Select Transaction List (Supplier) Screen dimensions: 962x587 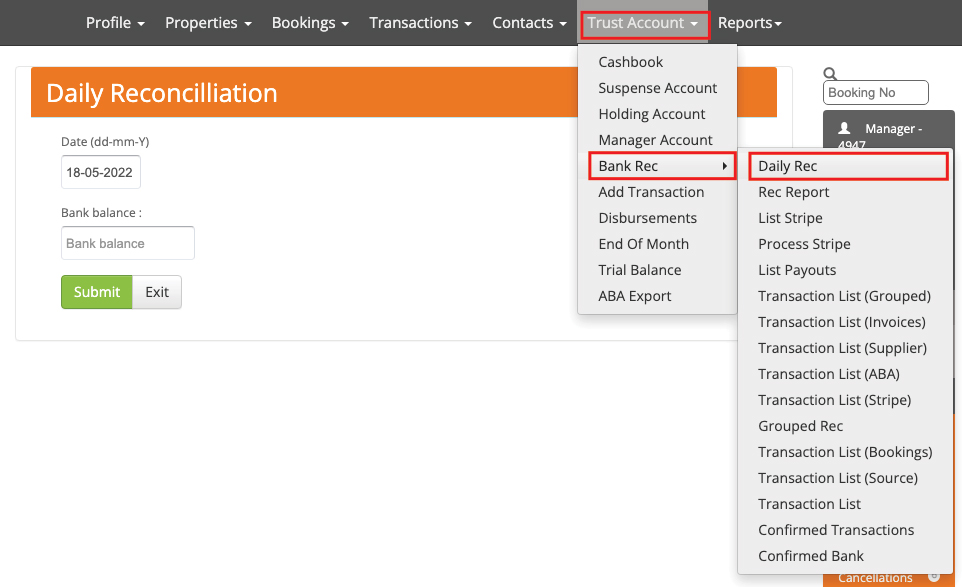click(842, 348)
